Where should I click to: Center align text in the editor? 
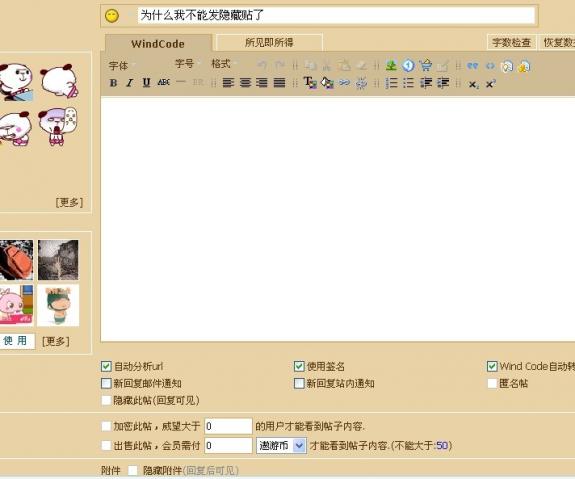point(245,83)
